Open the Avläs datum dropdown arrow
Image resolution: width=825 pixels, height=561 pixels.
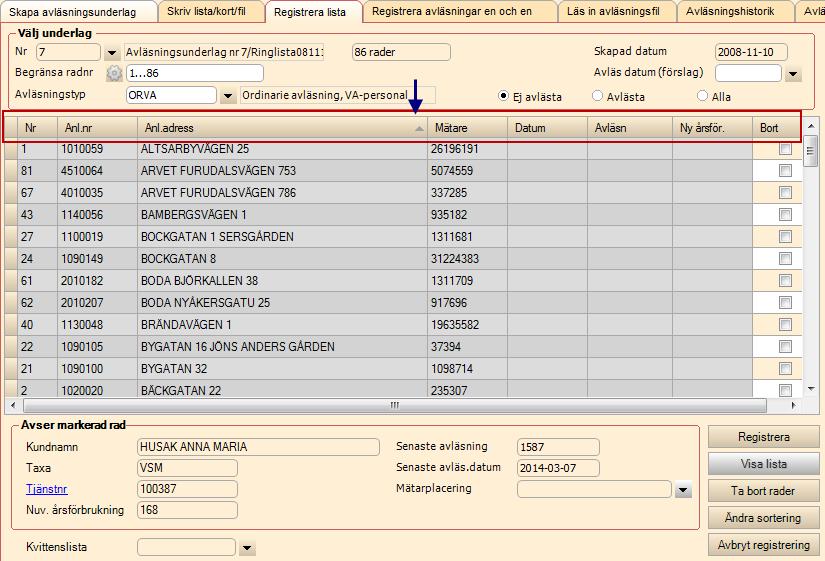coord(793,74)
